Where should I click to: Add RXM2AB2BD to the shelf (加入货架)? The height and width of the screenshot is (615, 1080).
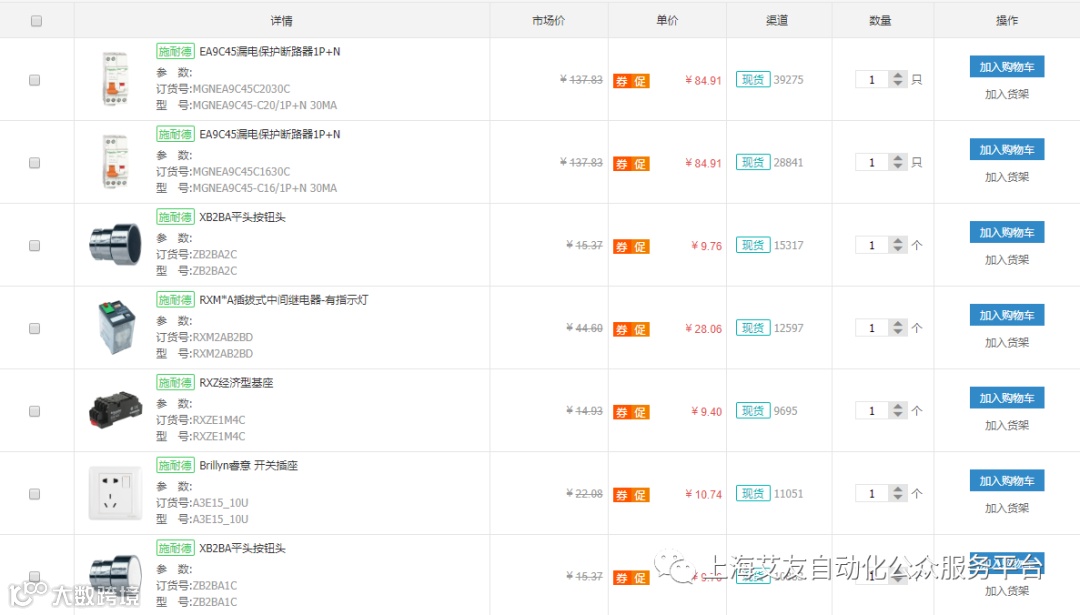coord(1006,342)
